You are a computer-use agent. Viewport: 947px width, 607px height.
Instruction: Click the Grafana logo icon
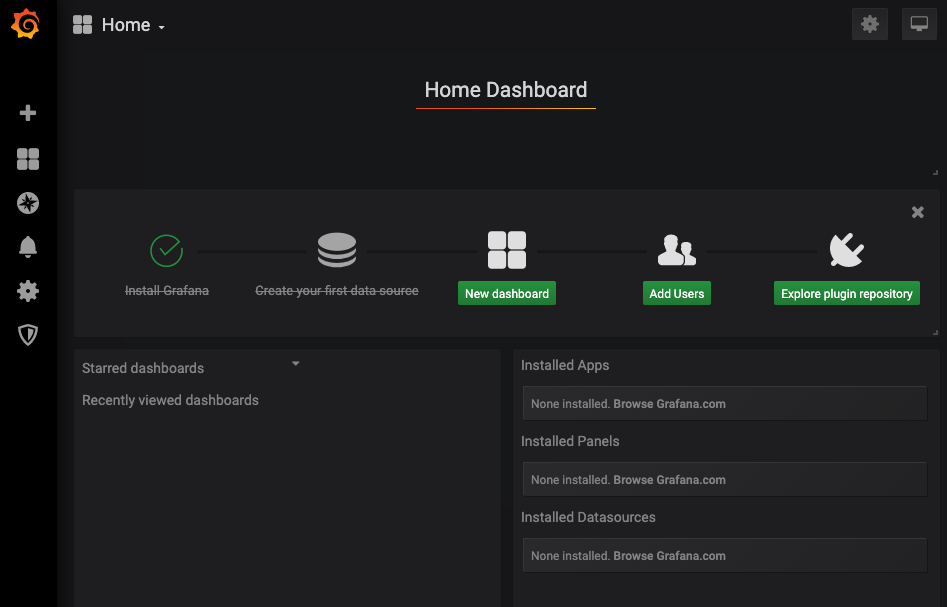tap(26, 25)
